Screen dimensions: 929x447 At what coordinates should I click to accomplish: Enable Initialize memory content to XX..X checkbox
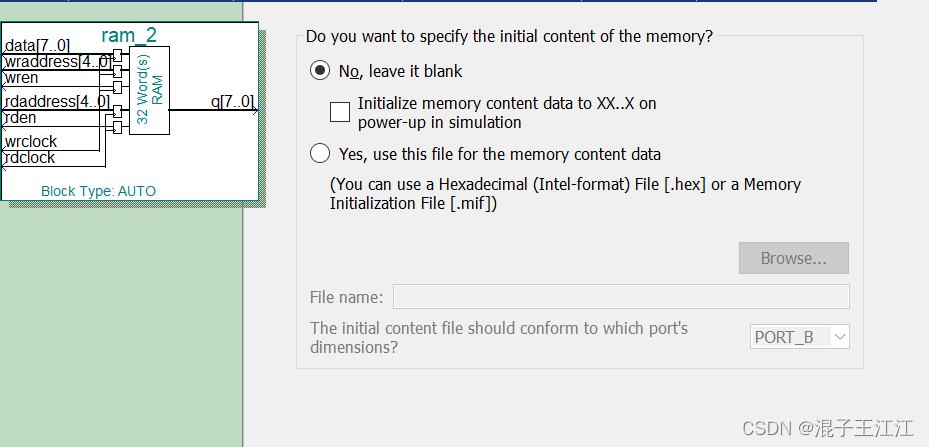pyautogui.click(x=340, y=112)
